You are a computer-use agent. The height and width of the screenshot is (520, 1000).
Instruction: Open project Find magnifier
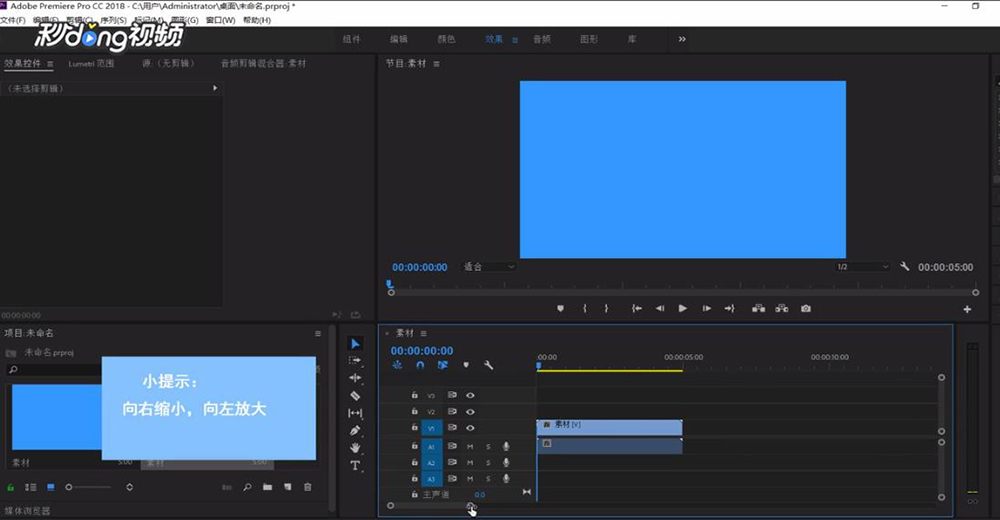(247, 487)
